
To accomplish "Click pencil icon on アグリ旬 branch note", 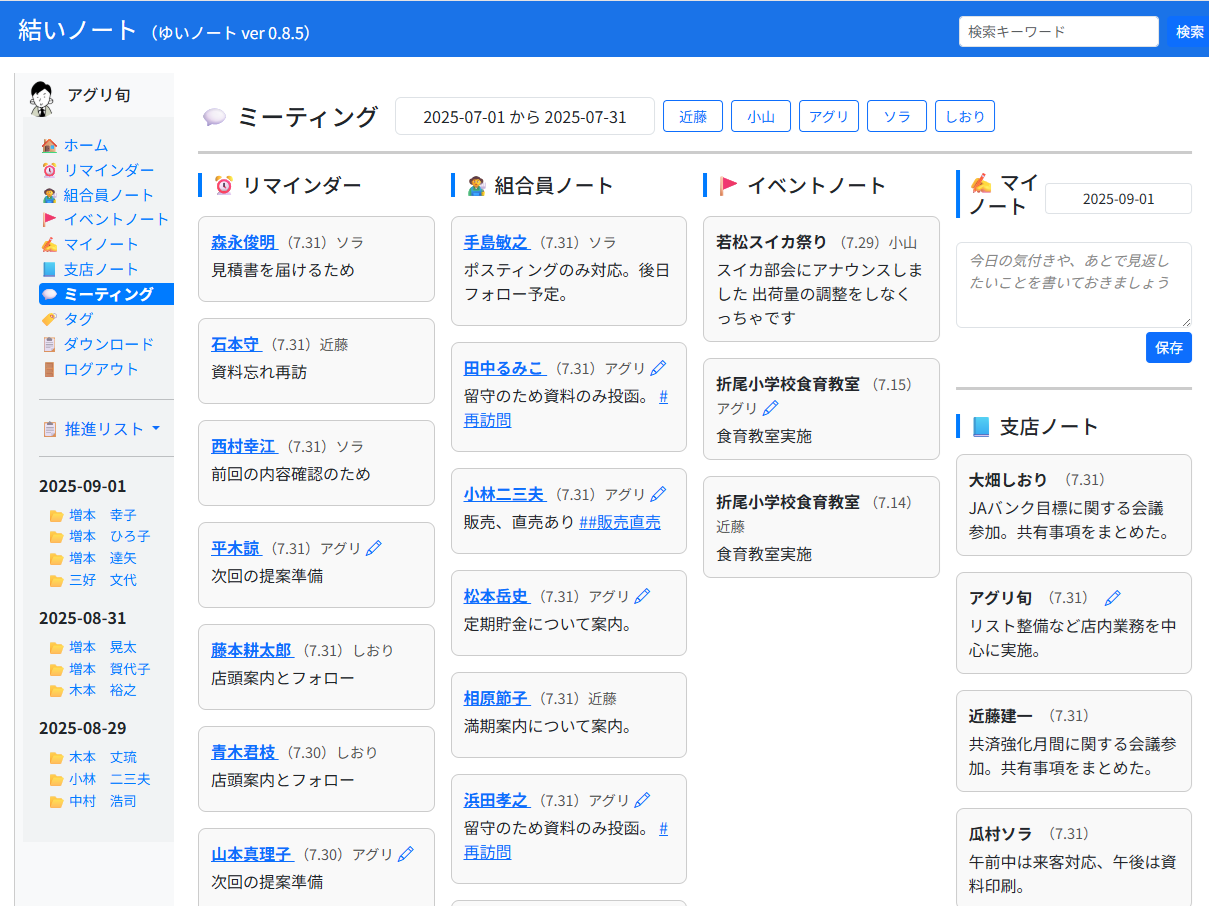I will 1112,598.
